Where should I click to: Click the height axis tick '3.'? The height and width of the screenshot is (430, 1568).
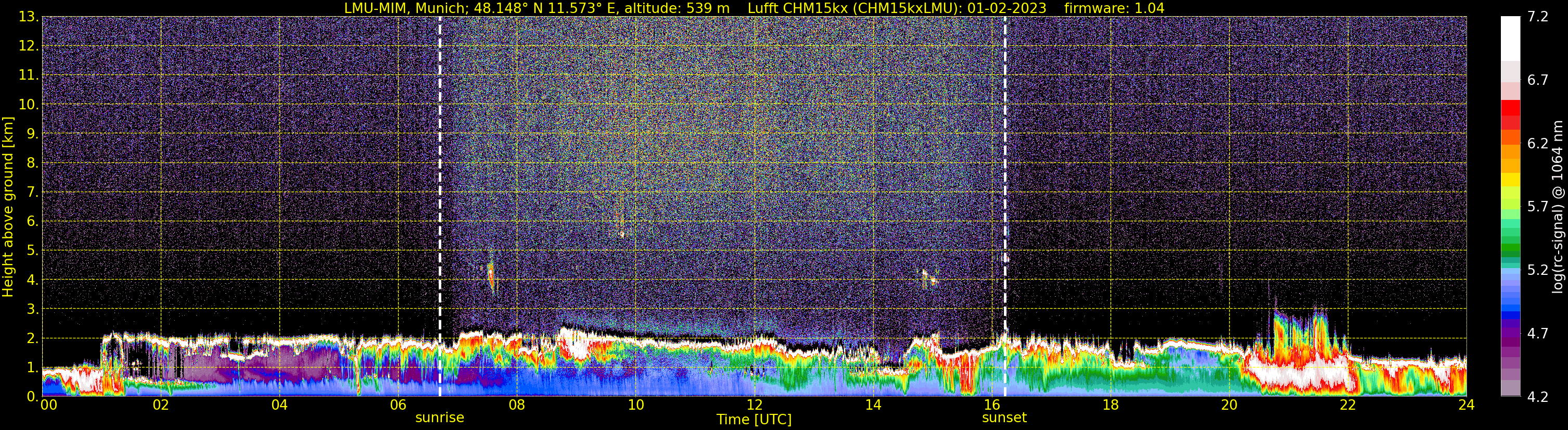point(33,309)
